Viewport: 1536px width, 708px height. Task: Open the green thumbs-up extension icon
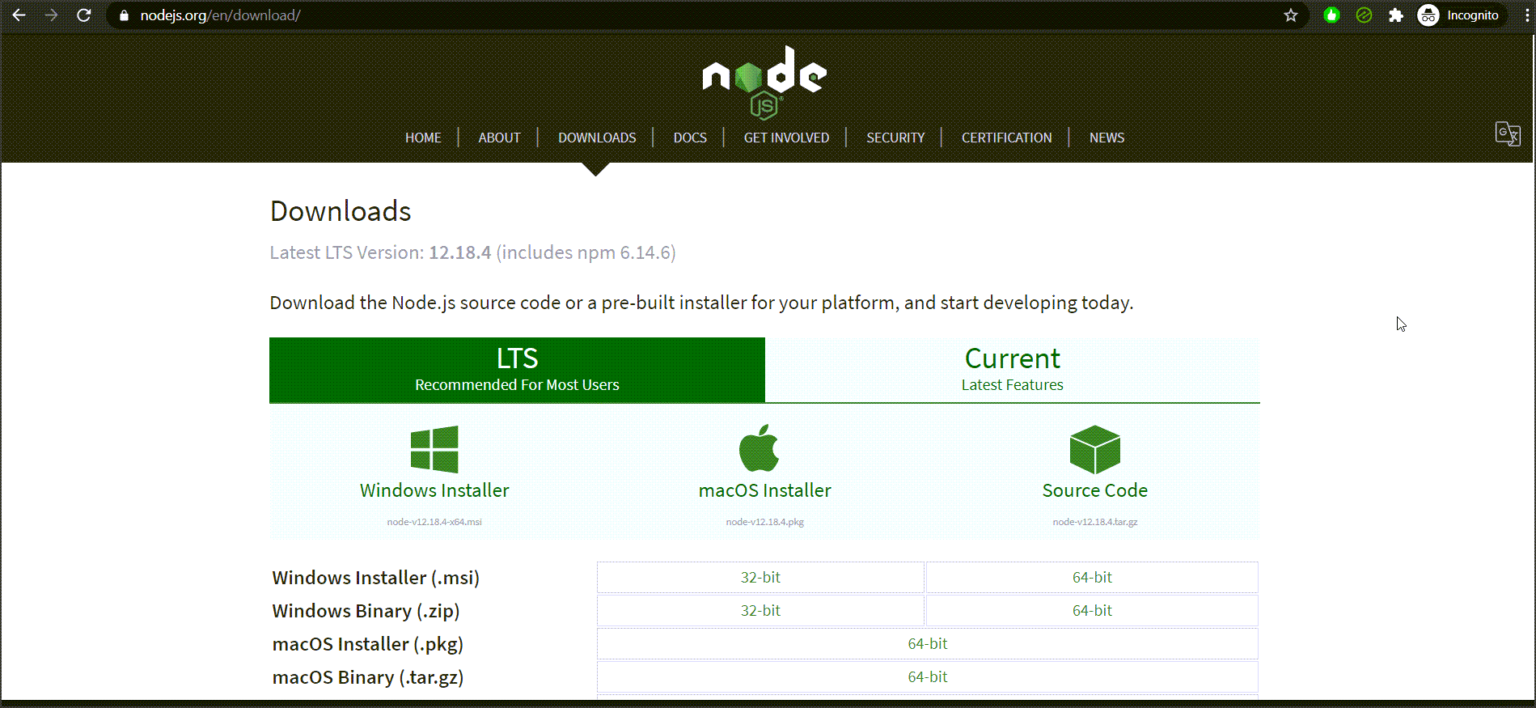click(1331, 15)
